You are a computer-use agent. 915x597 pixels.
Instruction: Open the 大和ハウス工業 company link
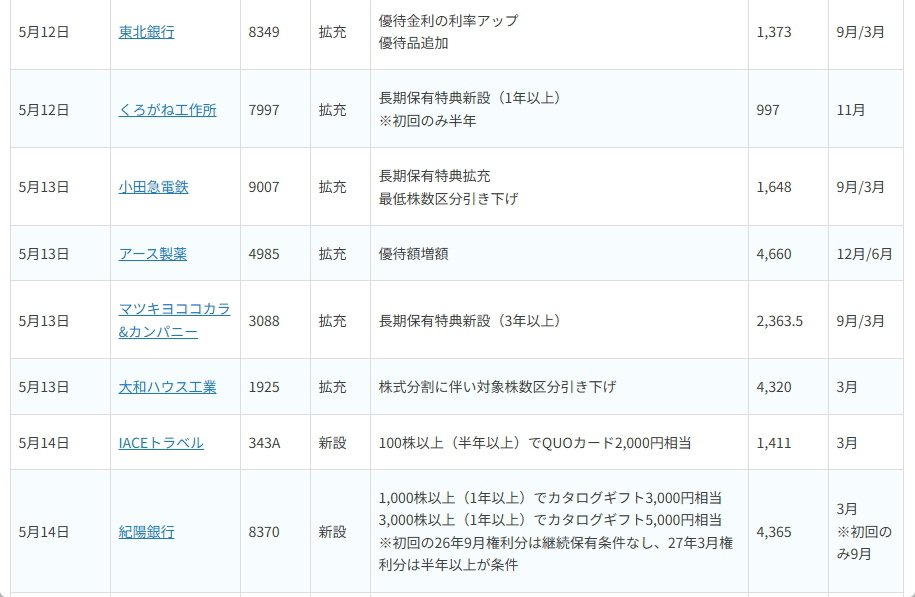[x=167, y=387]
